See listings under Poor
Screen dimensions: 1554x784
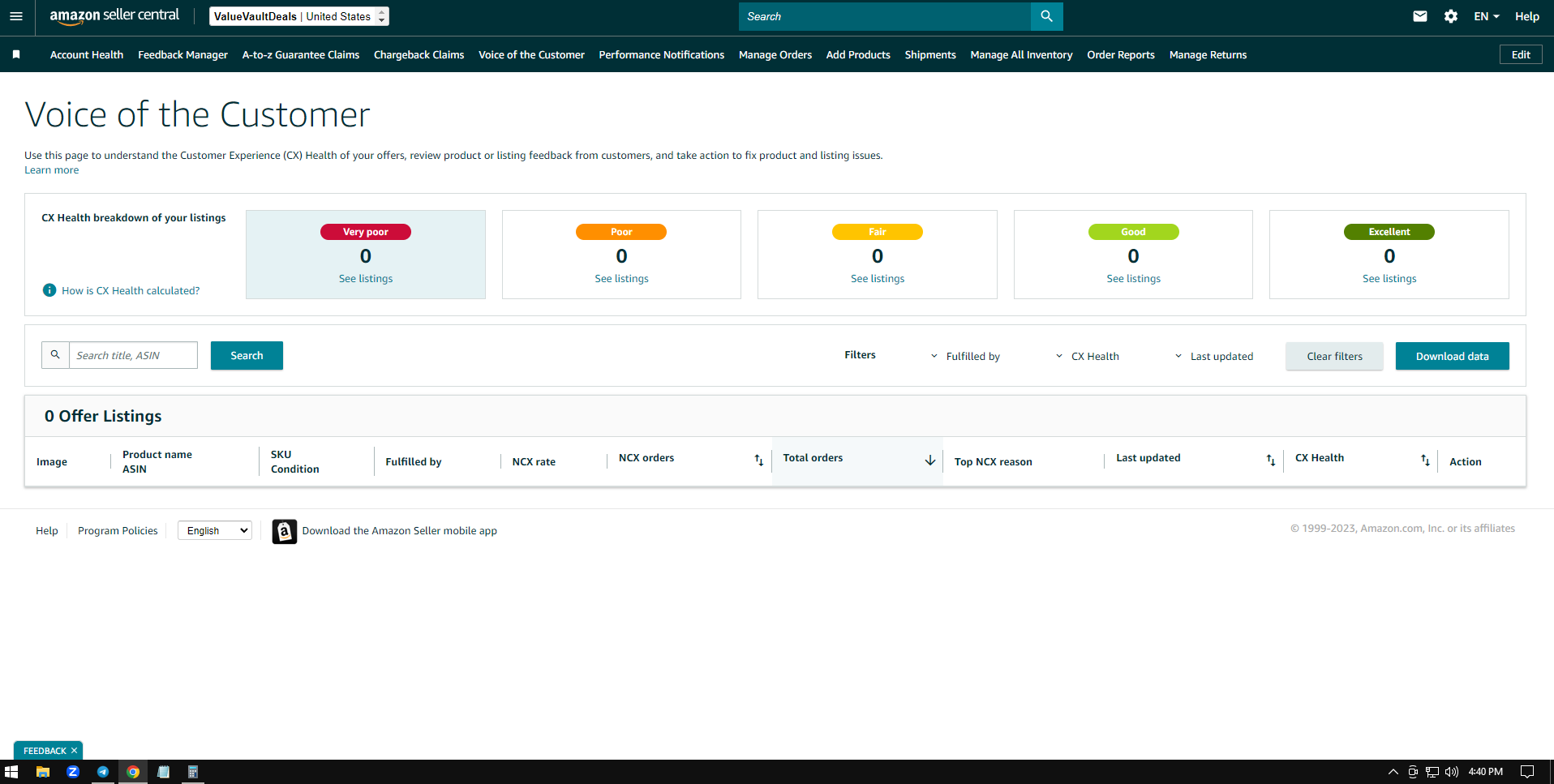[621, 278]
